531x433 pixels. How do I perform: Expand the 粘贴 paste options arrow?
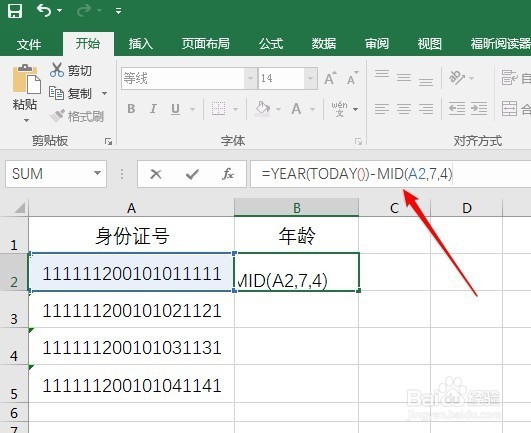tap(26, 120)
